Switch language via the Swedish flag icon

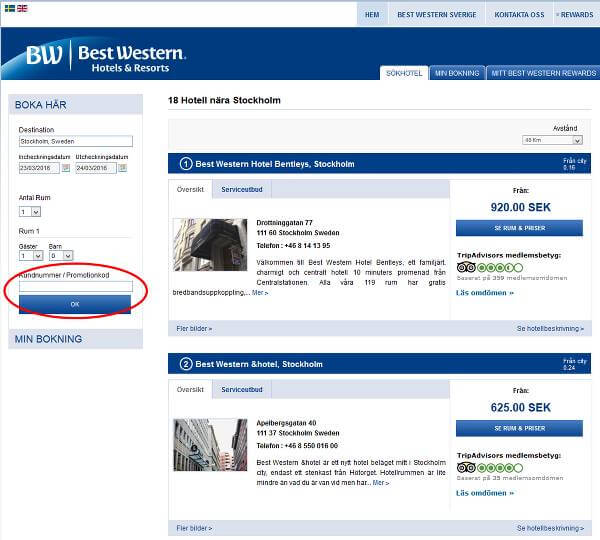click(9, 8)
